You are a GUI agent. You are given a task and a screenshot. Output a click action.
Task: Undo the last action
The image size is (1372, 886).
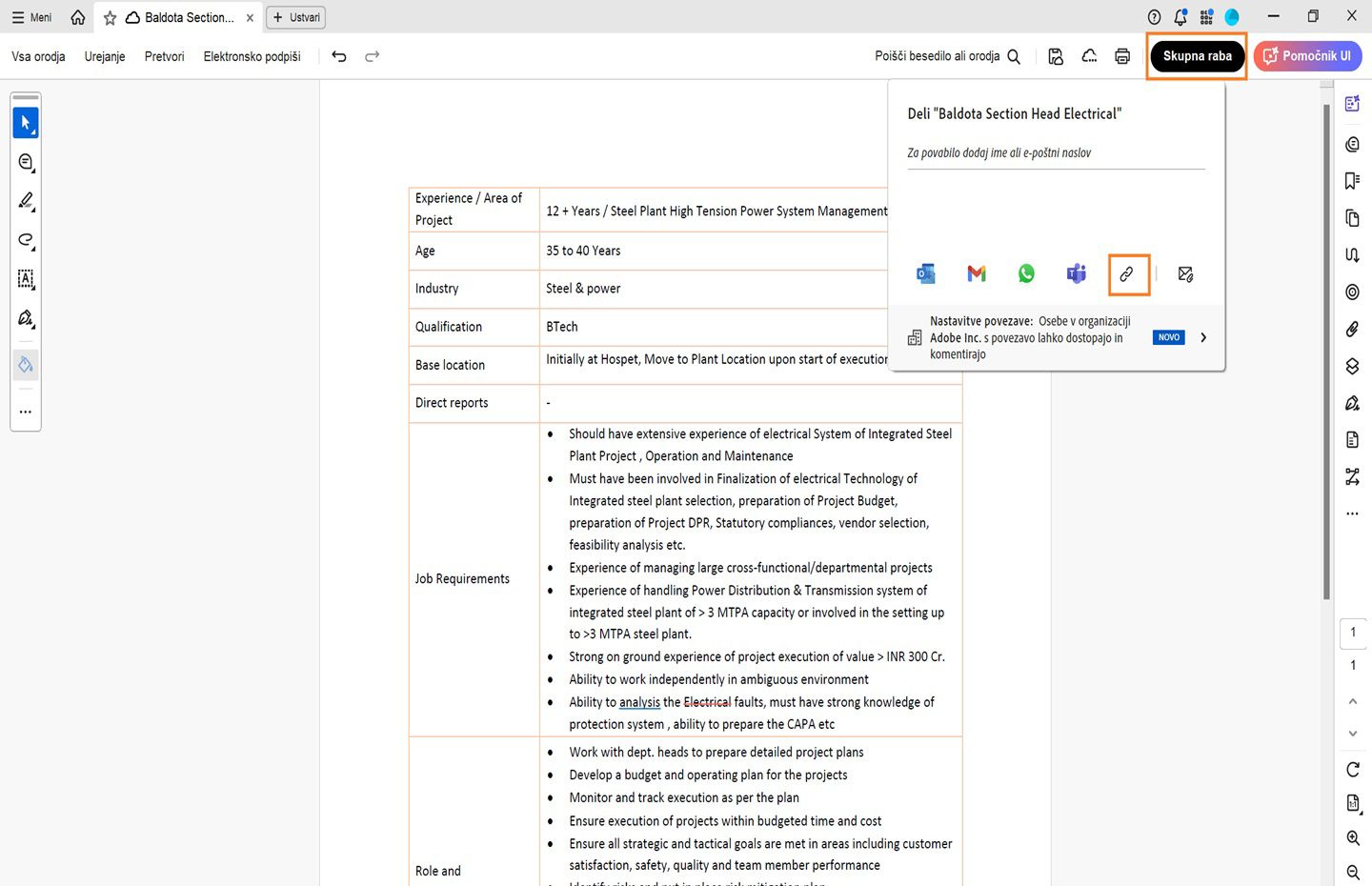[x=339, y=56]
